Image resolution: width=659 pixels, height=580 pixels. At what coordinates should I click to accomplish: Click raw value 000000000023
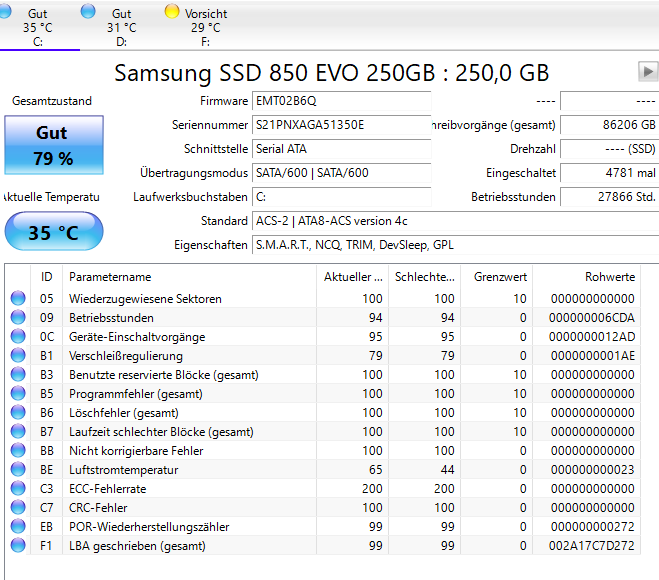(593, 470)
